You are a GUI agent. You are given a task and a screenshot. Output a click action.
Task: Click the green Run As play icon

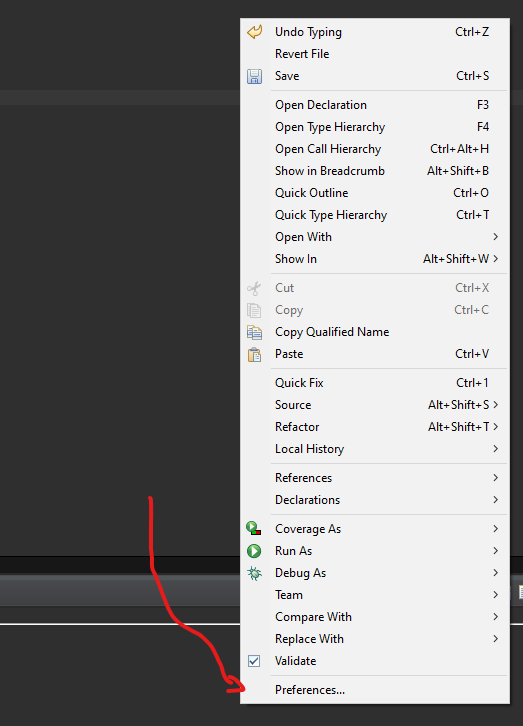pos(254,551)
